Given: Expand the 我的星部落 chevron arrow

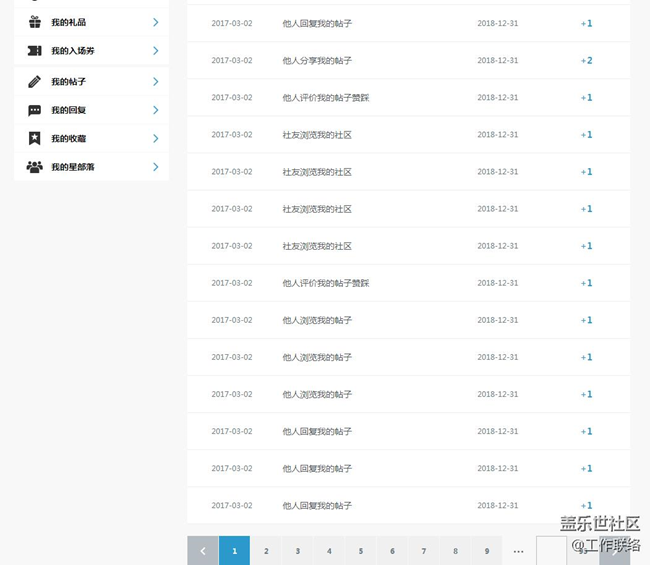Looking at the screenshot, I should coord(155,167).
